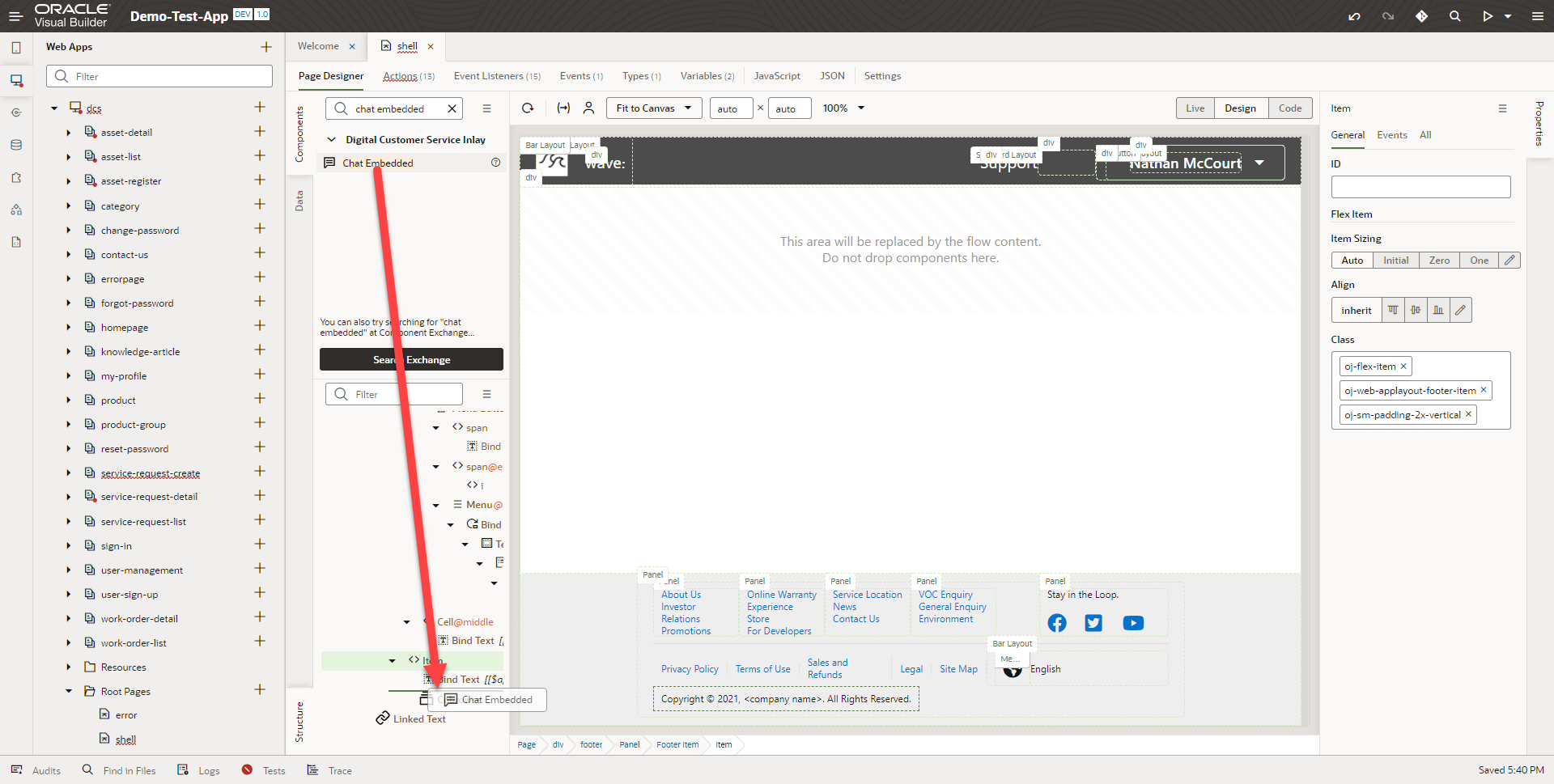Viewport: 1554px width, 784px height.
Task: Set item sizing to One
Action: tap(1479, 261)
